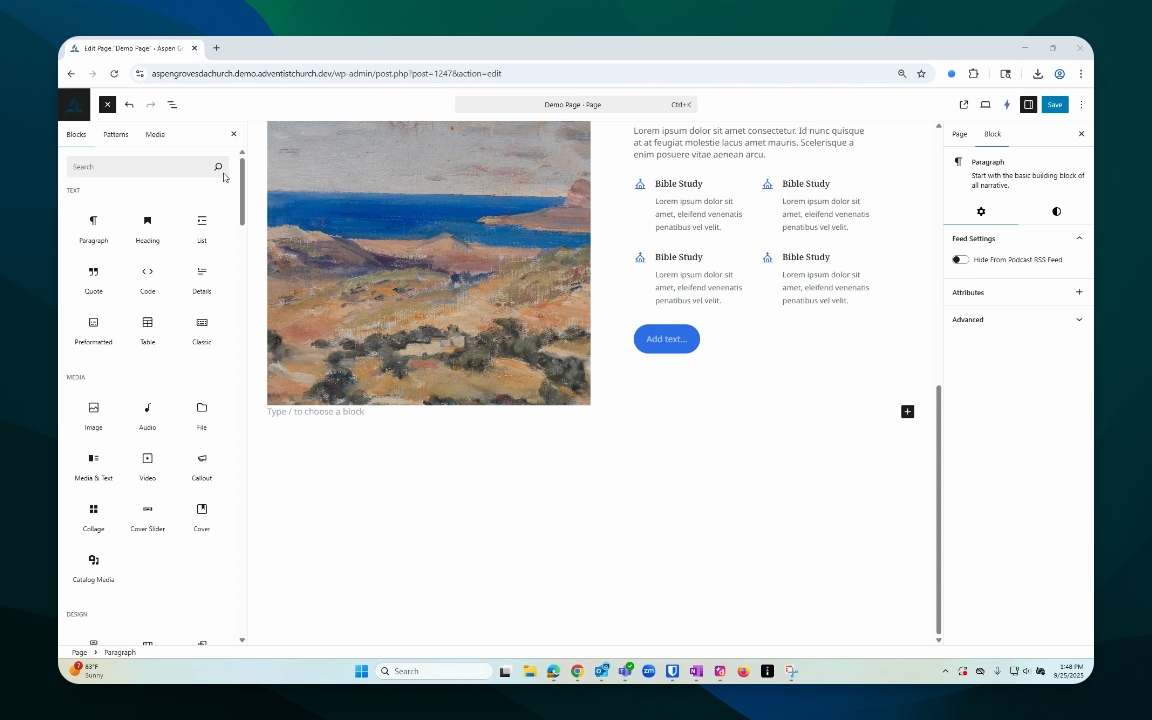Close the block inserter panel X
The height and width of the screenshot is (720, 1152).
click(x=234, y=134)
